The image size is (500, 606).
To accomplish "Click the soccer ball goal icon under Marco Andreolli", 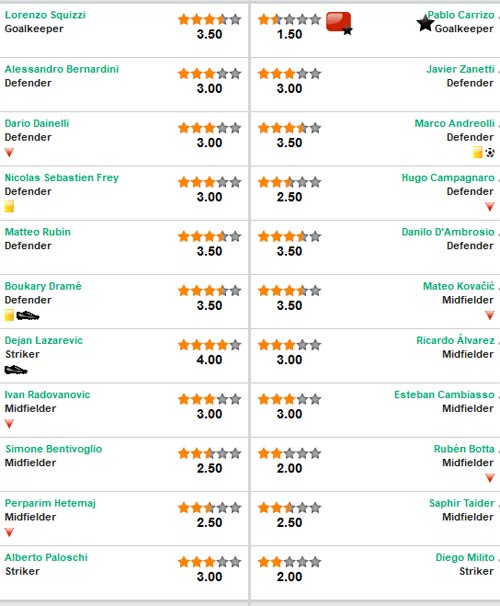I will (x=490, y=152).
